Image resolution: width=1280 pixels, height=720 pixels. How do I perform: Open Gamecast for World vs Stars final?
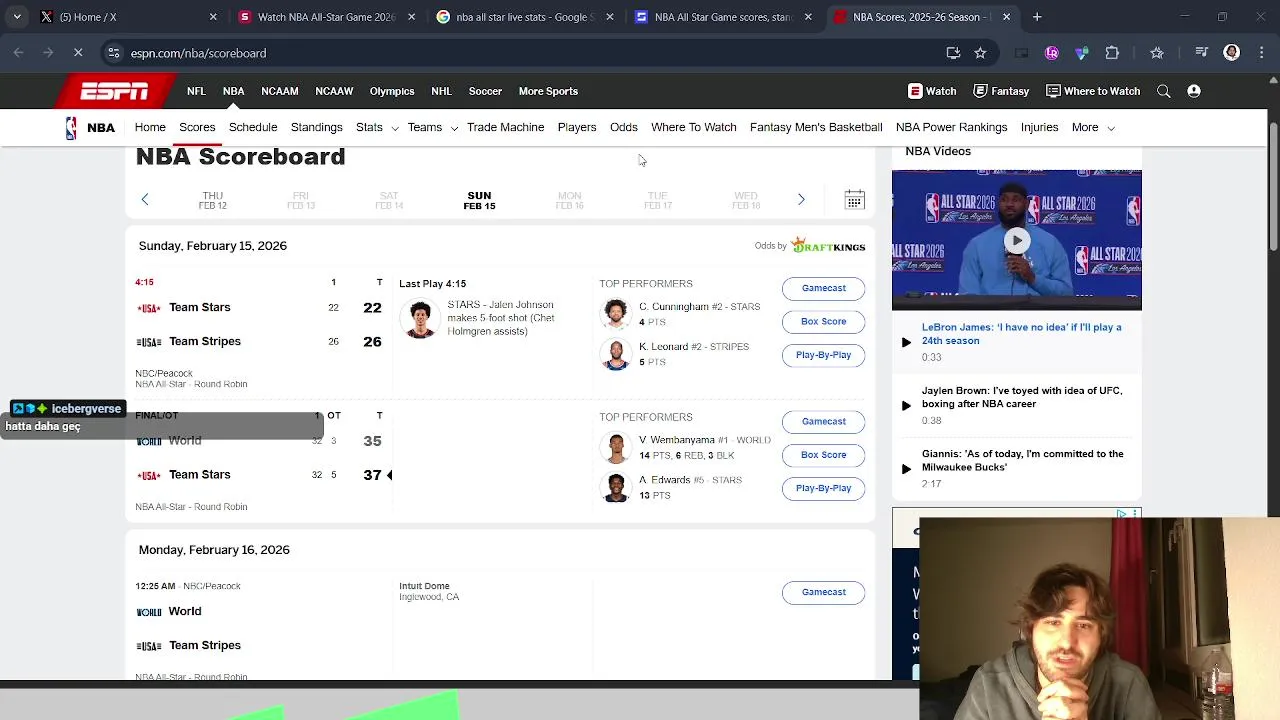(823, 421)
